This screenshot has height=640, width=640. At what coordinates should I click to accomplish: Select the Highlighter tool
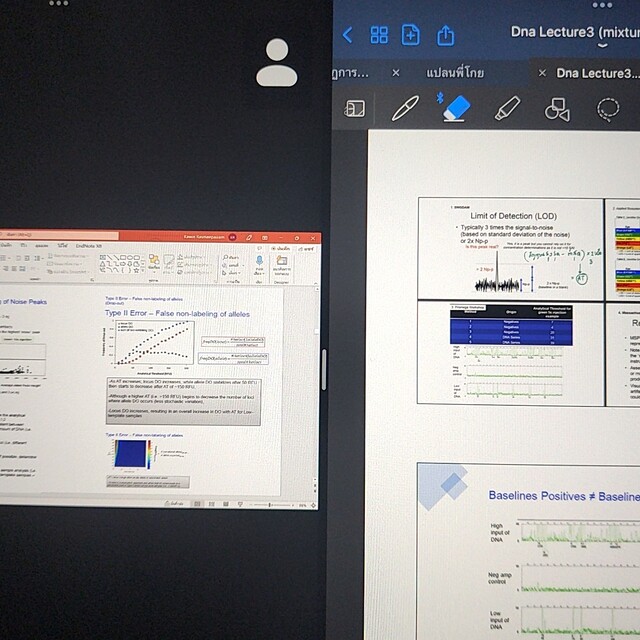coord(507,108)
